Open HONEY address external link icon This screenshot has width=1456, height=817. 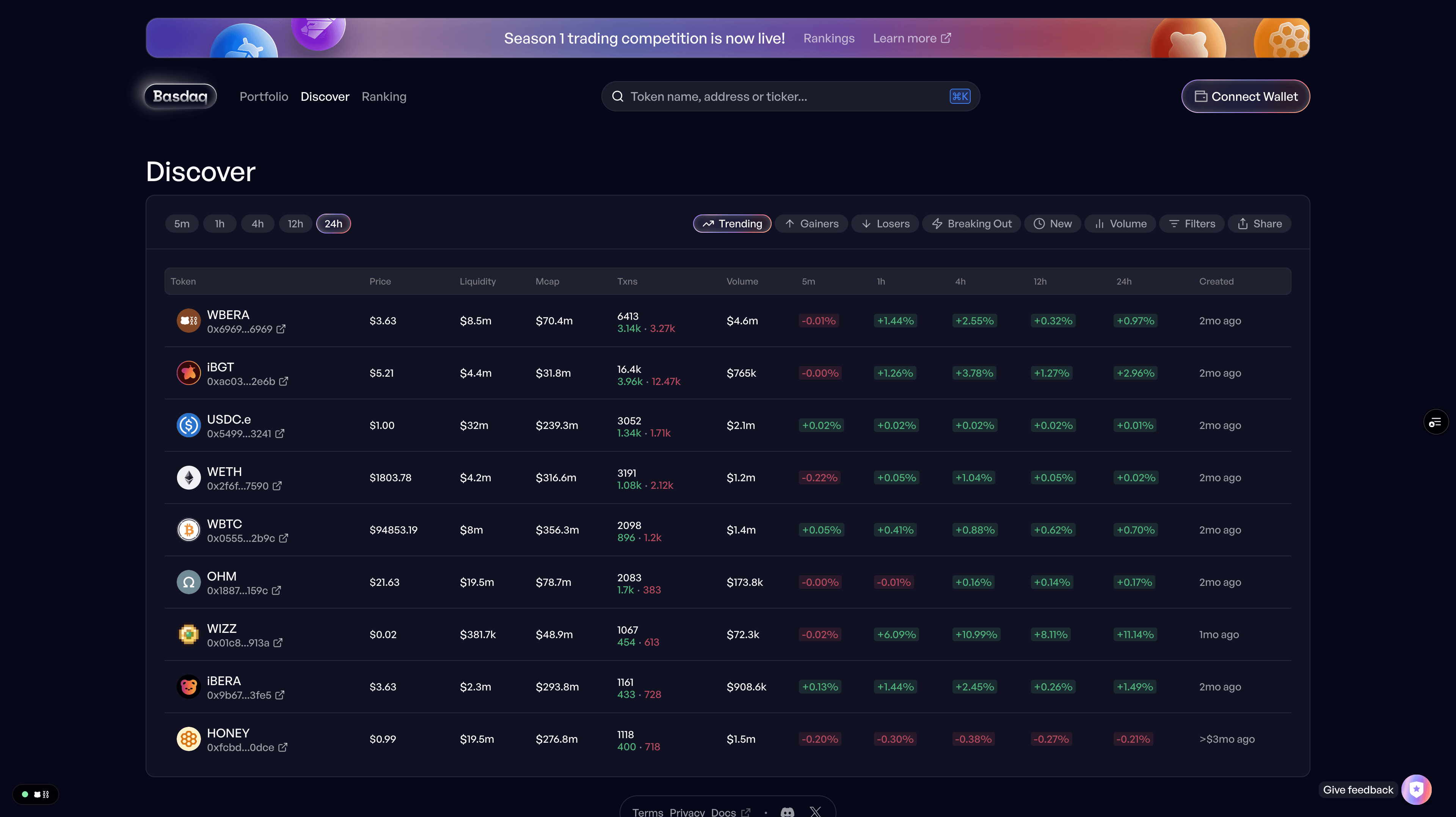pyautogui.click(x=283, y=747)
